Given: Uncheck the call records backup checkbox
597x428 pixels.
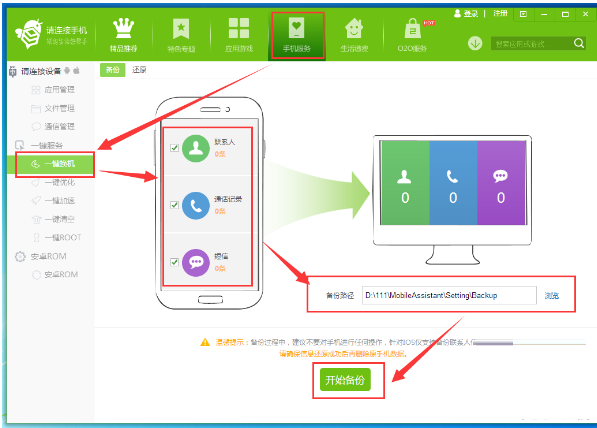Looking at the screenshot, I should 174,205.
